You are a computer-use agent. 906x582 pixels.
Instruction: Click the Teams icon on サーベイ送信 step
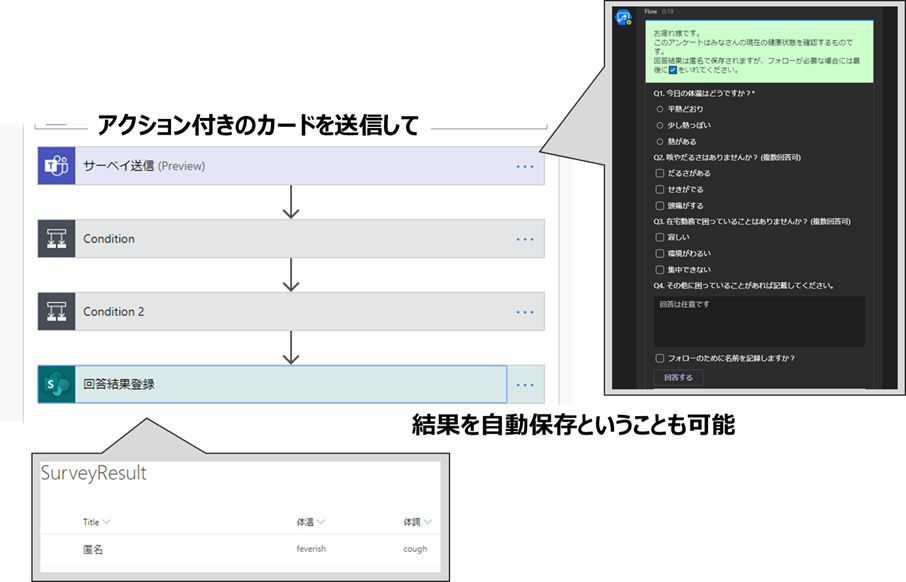click(56, 165)
